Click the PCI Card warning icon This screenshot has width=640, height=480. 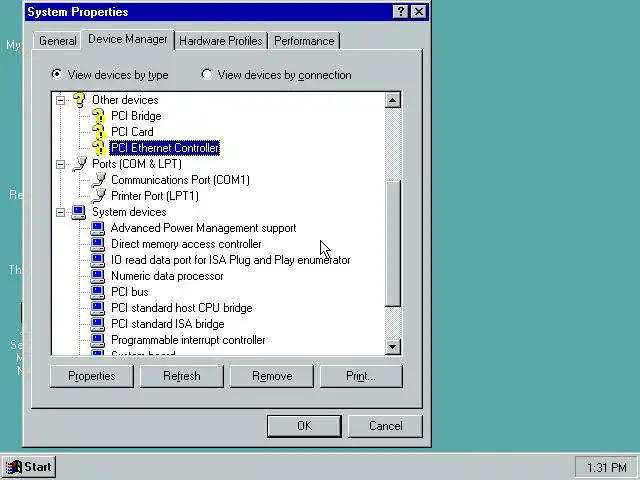(x=98, y=132)
